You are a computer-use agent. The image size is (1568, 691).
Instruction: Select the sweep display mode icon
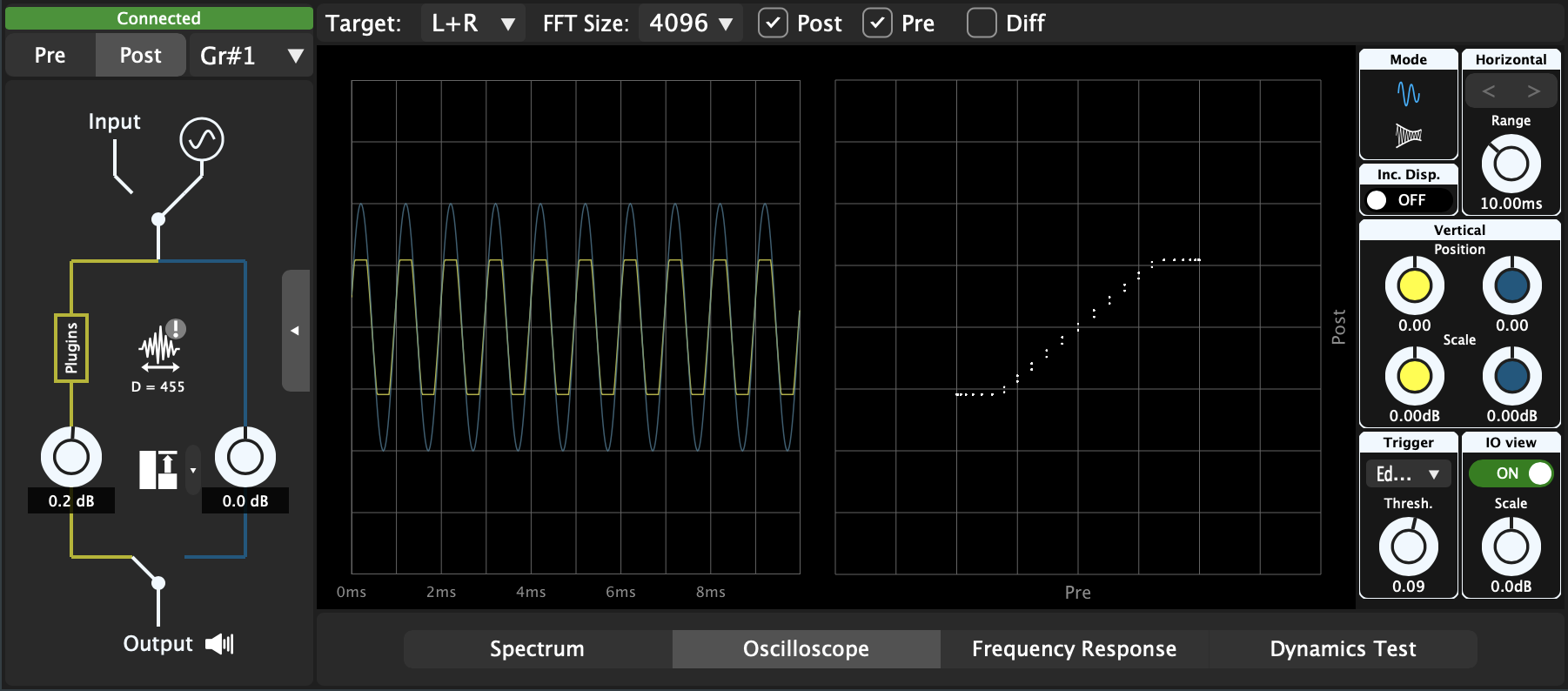[1408, 135]
